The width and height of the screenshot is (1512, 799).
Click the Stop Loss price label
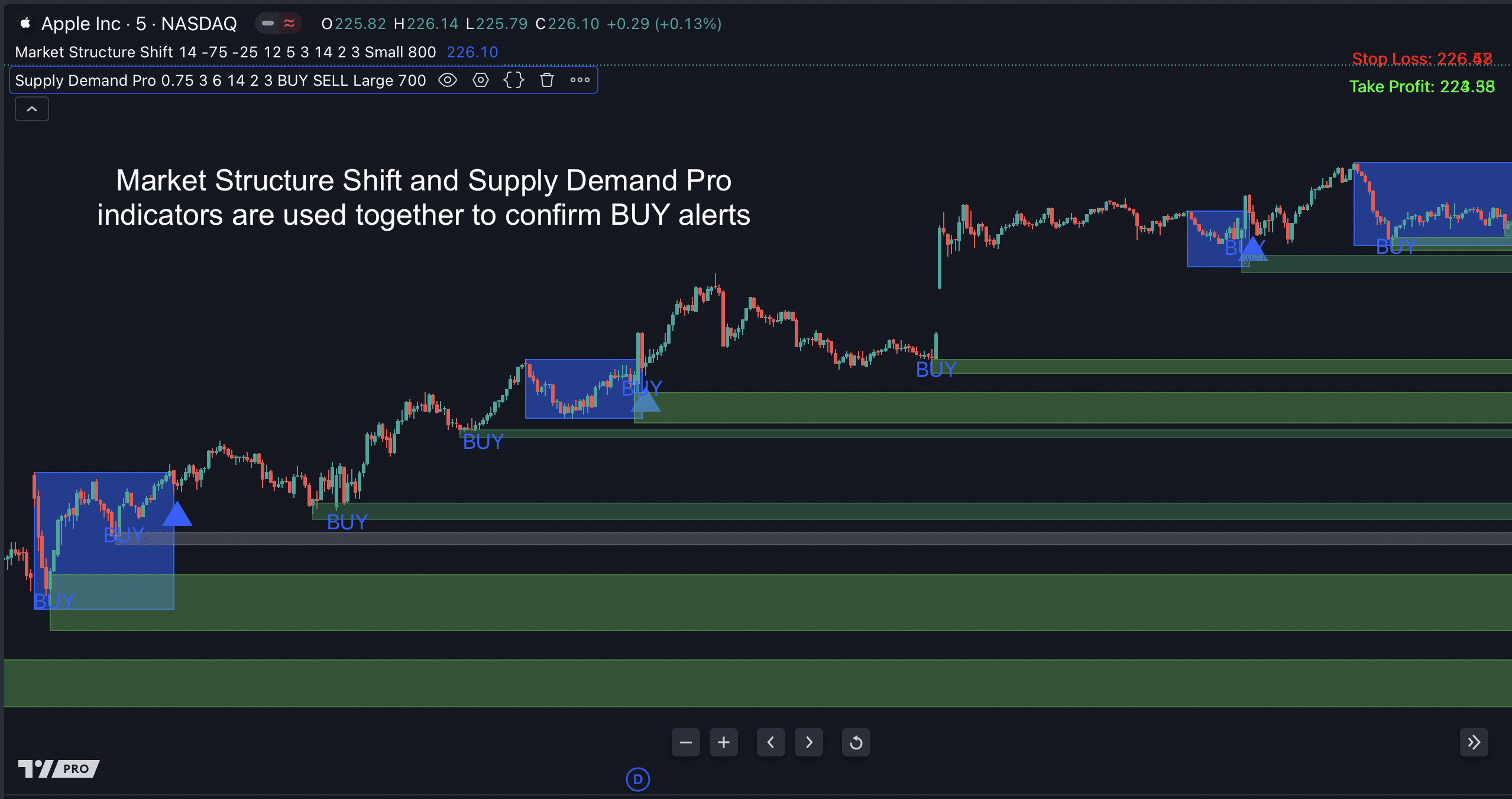[x=1422, y=59]
